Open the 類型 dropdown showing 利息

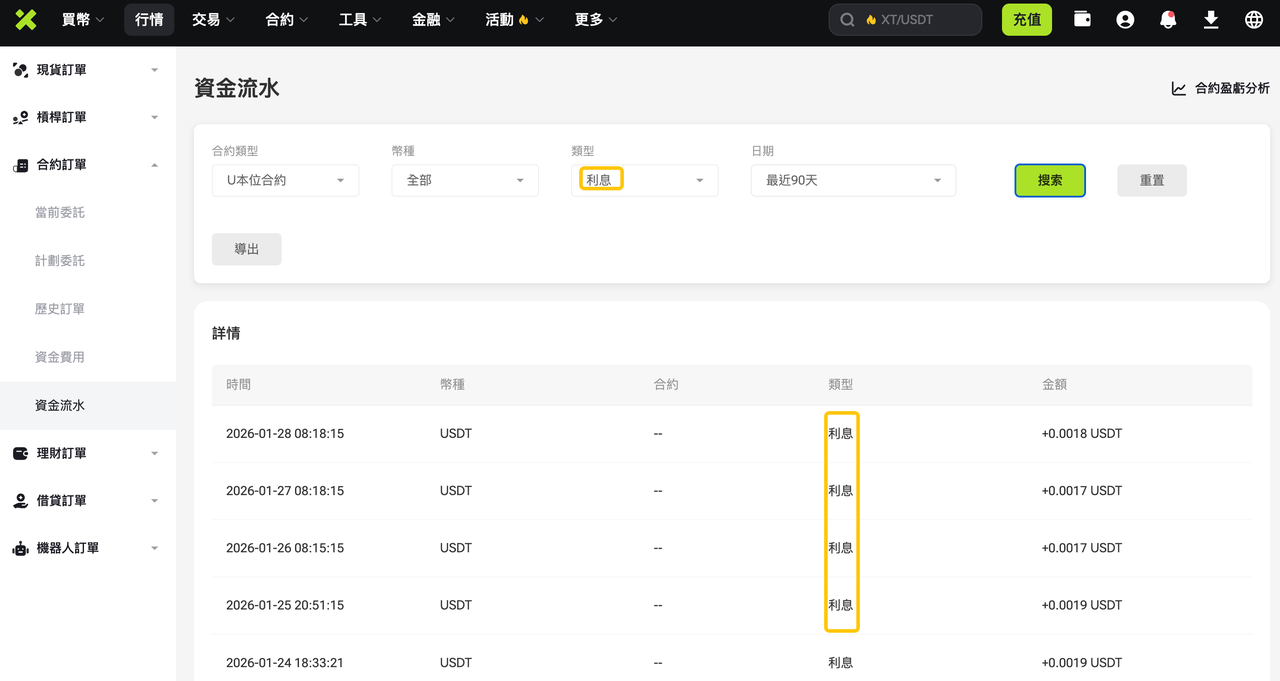644,180
